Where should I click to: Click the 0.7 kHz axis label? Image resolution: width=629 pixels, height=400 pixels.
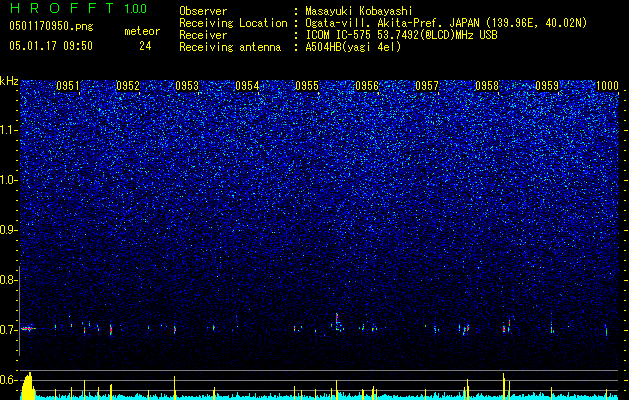(8, 330)
